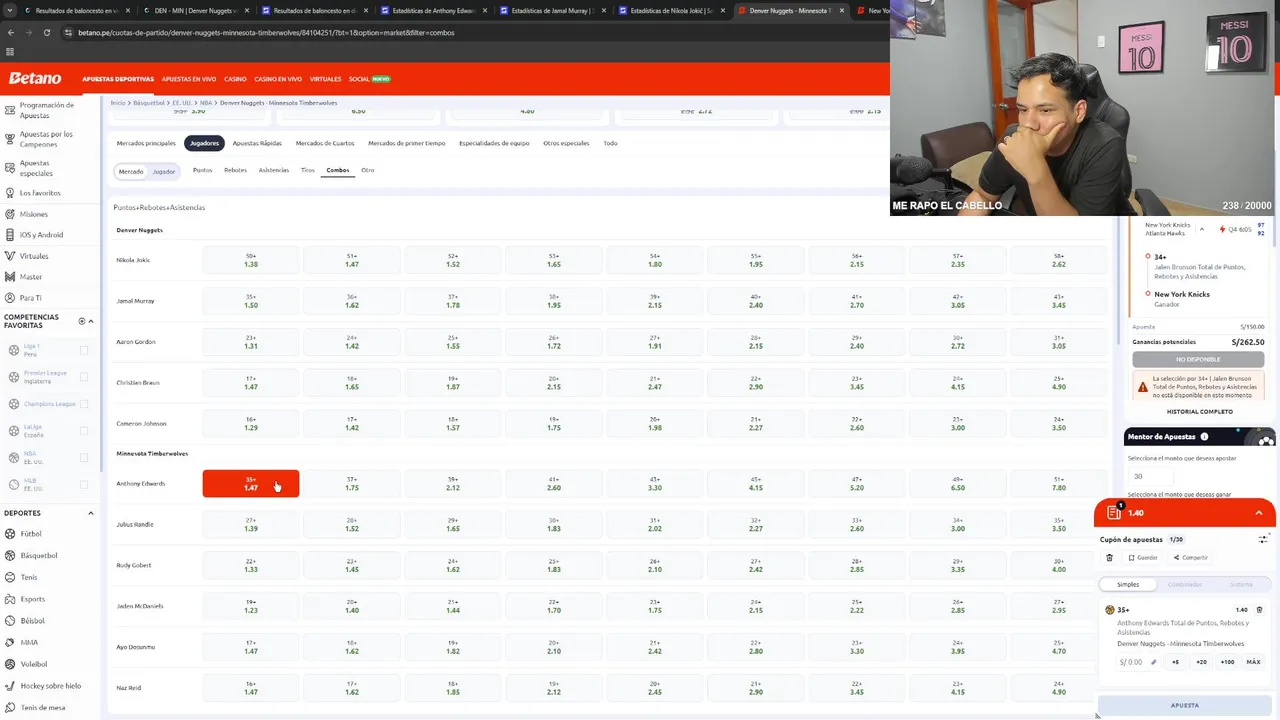Viewport: 1280px width, 720px height.
Task: Open the Mercados principales tab
Action: point(146,143)
